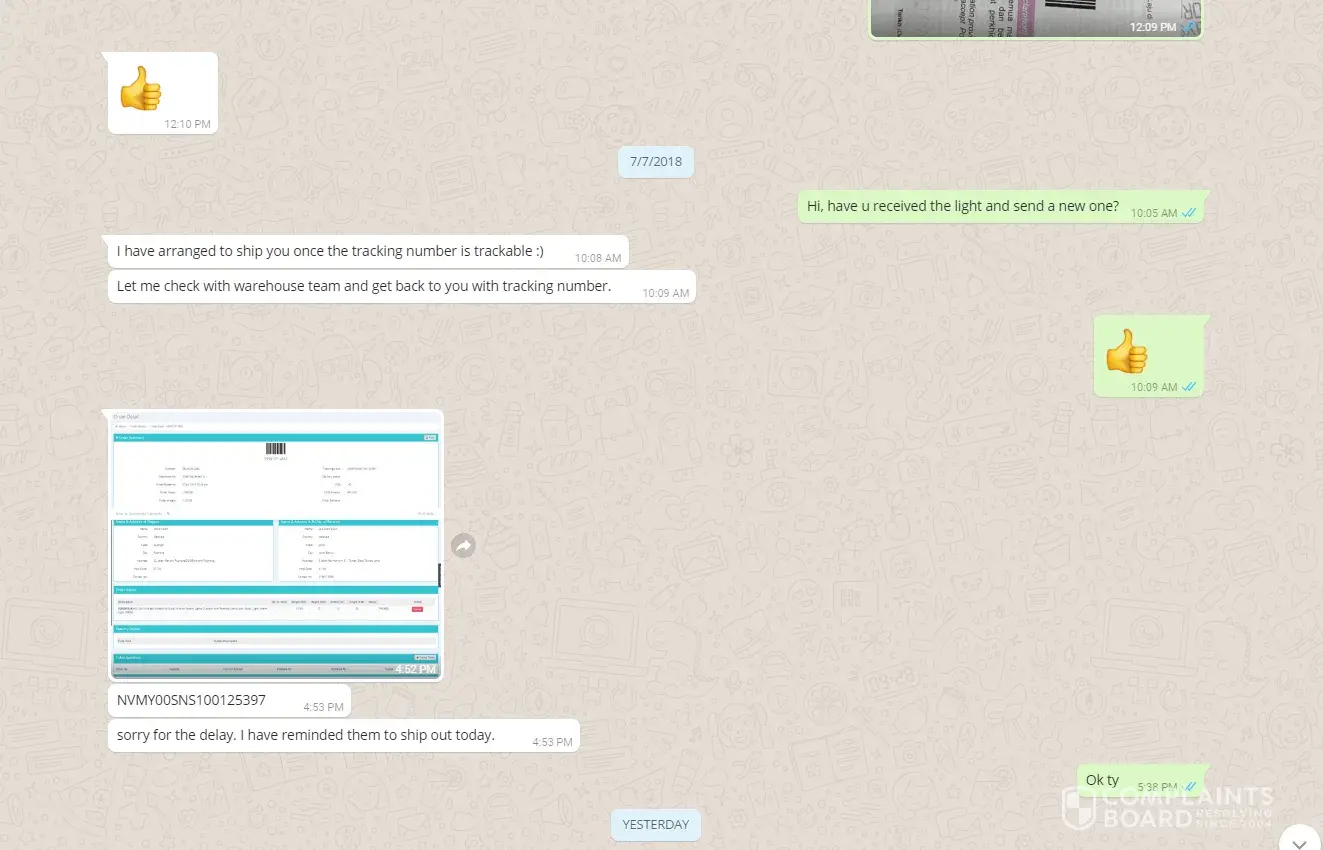Image resolution: width=1323 pixels, height=850 pixels.
Task: Click 4:53 PM timestamp beside the tracking number
Action: coord(324,707)
